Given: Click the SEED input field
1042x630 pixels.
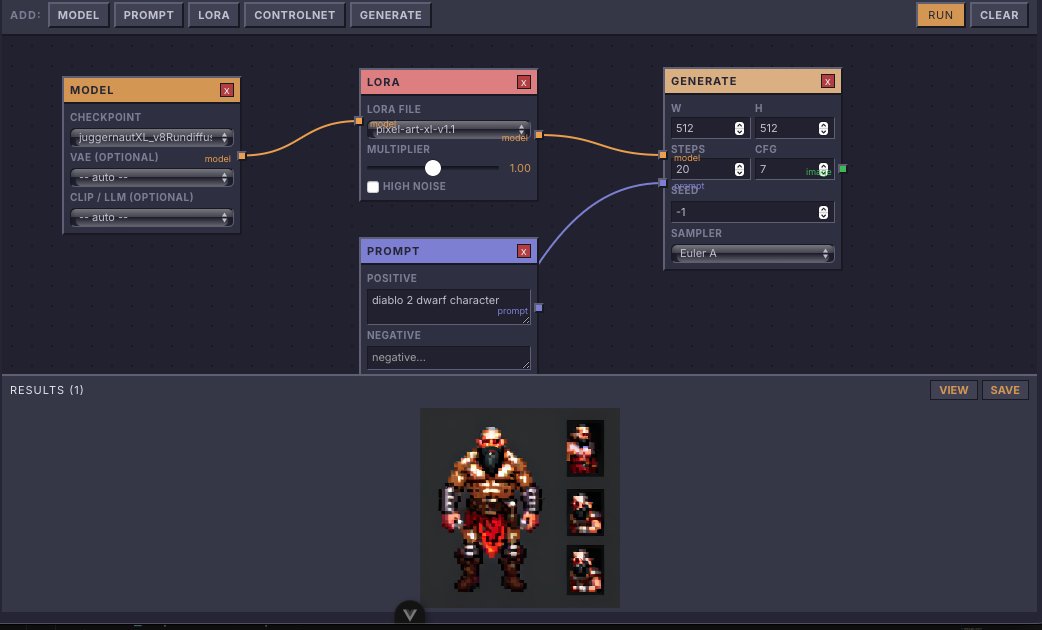Looking at the screenshot, I should pos(752,212).
